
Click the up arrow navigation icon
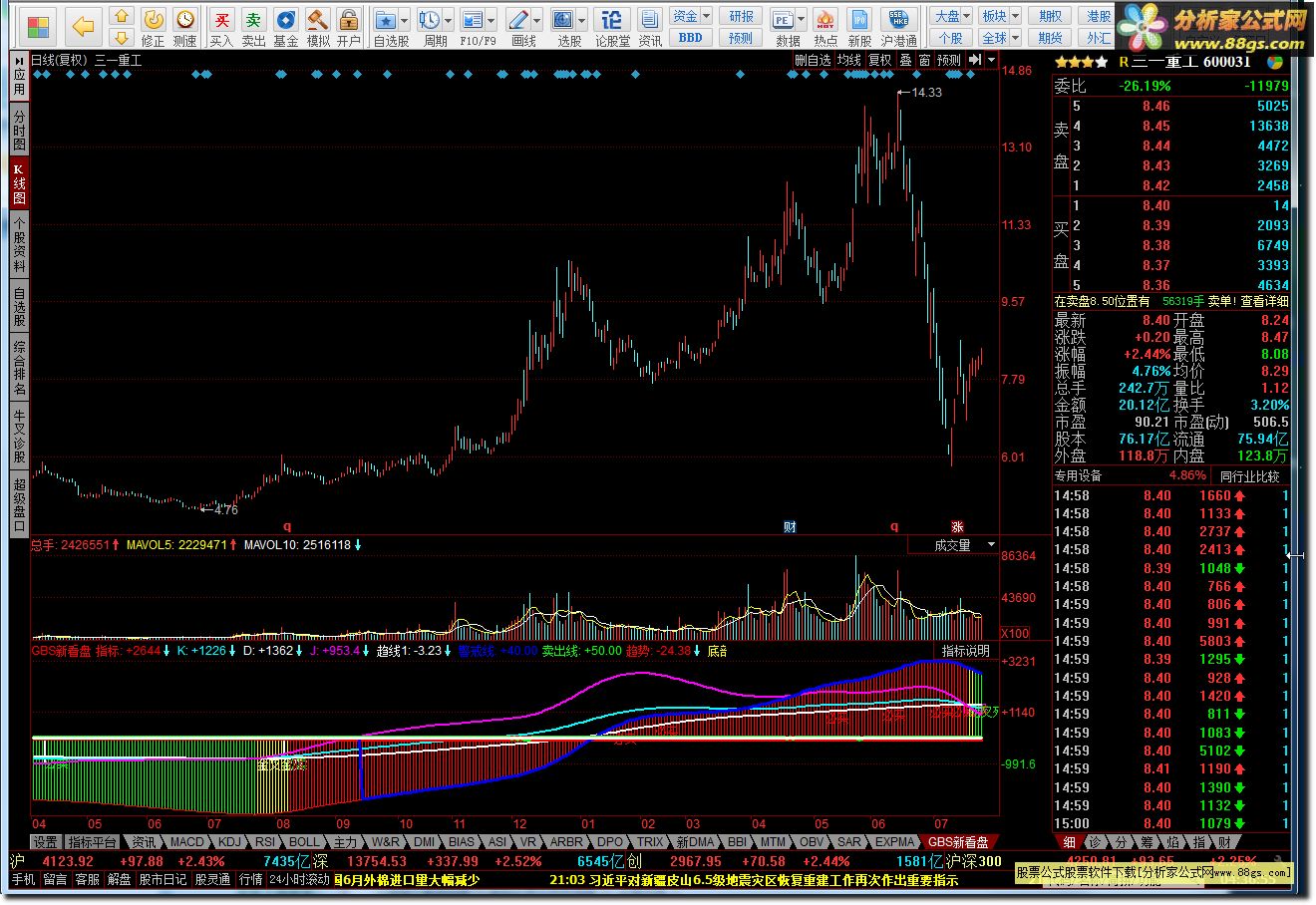121,16
